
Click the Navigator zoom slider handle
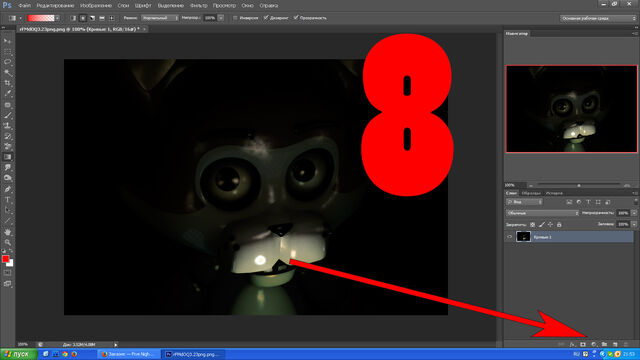(x=579, y=185)
